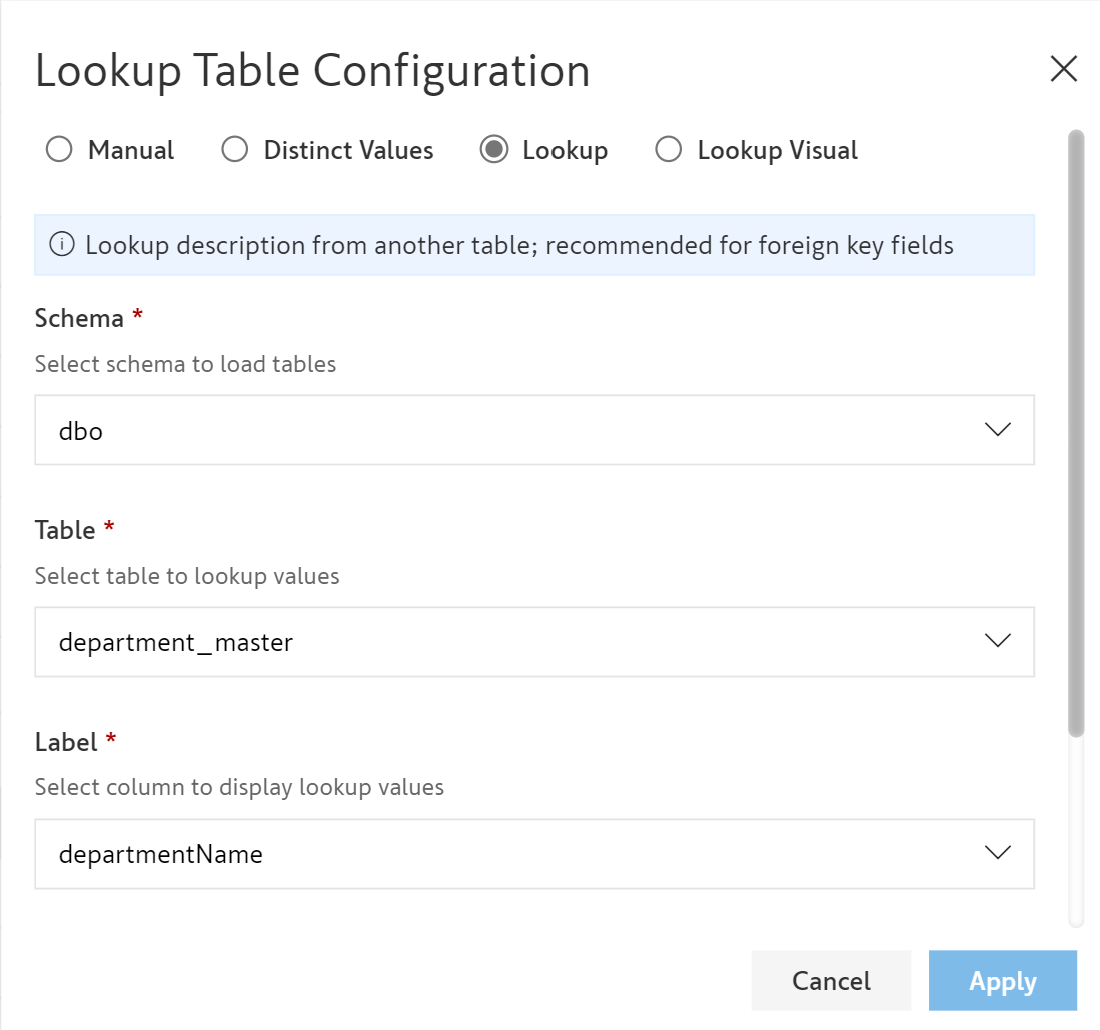Click the chevron arrow in the Table field
The width and height of the screenshot is (1100, 1030).
tap(997, 641)
